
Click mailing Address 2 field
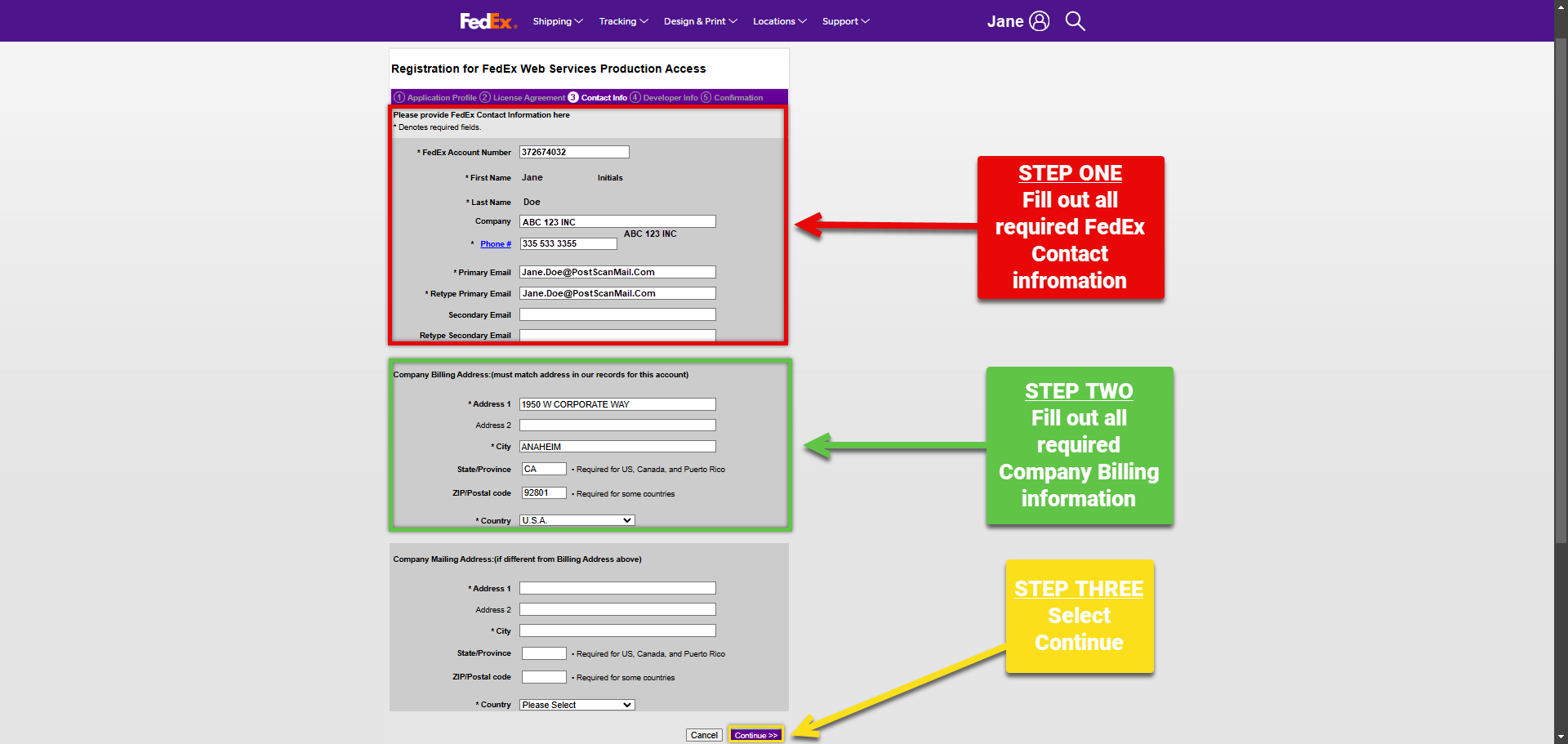pos(617,609)
